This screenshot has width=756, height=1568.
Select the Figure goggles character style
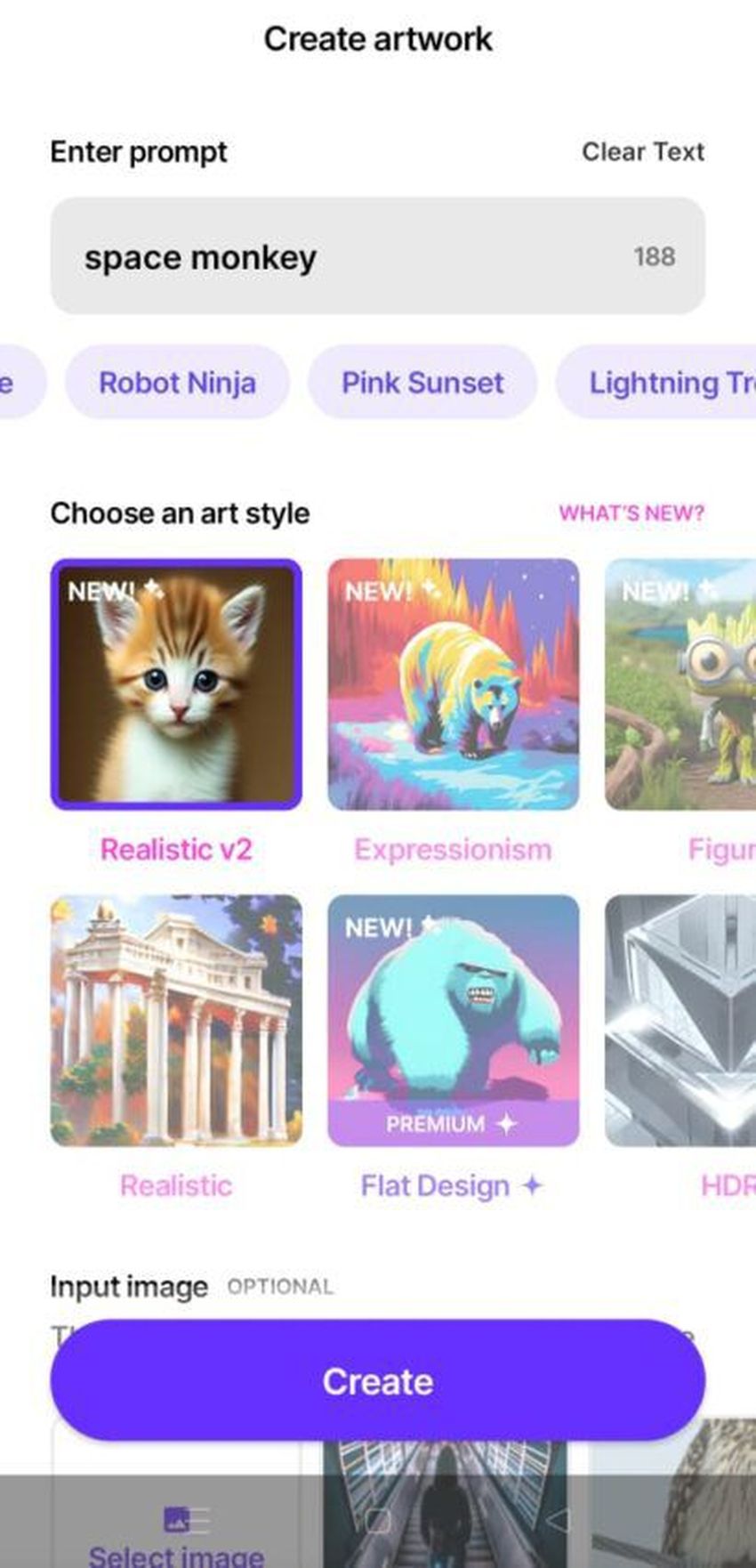(x=680, y=684)
